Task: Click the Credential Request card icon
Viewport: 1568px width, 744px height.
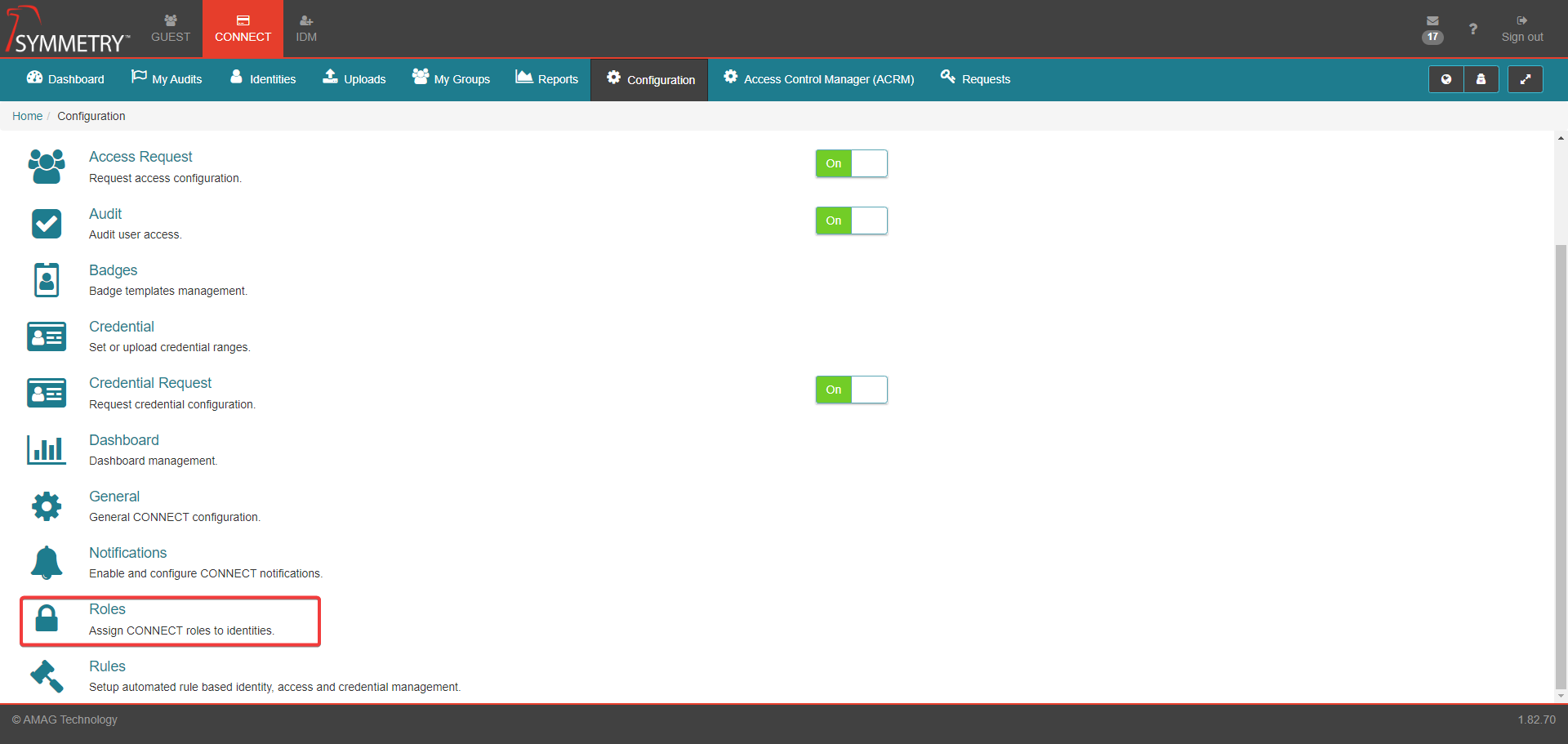Action: 47,393
